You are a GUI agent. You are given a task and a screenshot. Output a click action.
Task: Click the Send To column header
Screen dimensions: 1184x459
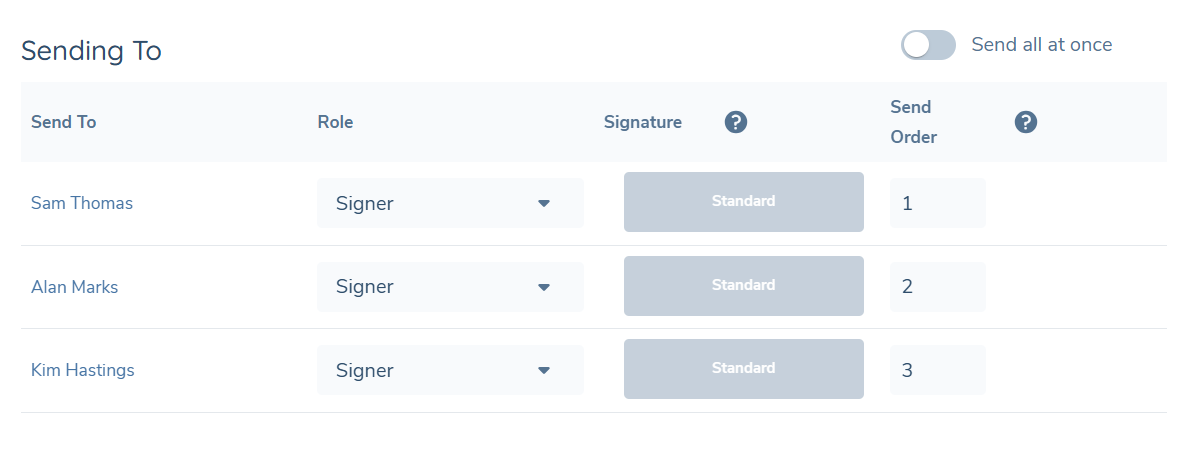64,122
